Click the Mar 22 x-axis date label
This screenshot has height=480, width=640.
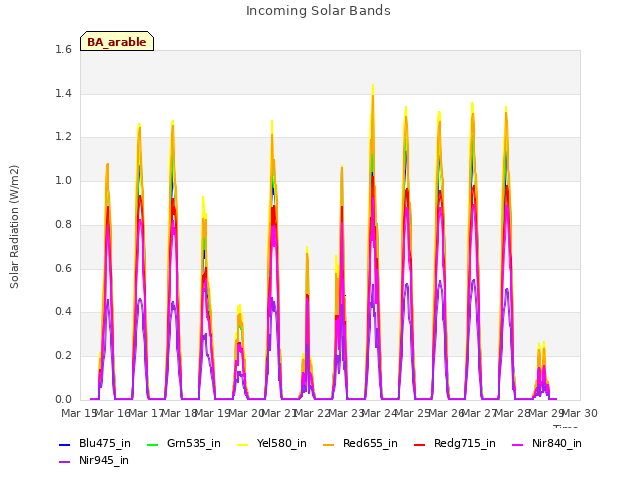pyautogui.click(x=313, y=413)
